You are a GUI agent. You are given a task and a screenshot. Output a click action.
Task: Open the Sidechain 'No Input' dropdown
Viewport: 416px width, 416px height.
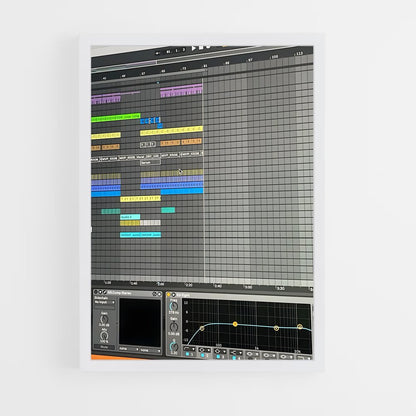click(x=105, y=302)
